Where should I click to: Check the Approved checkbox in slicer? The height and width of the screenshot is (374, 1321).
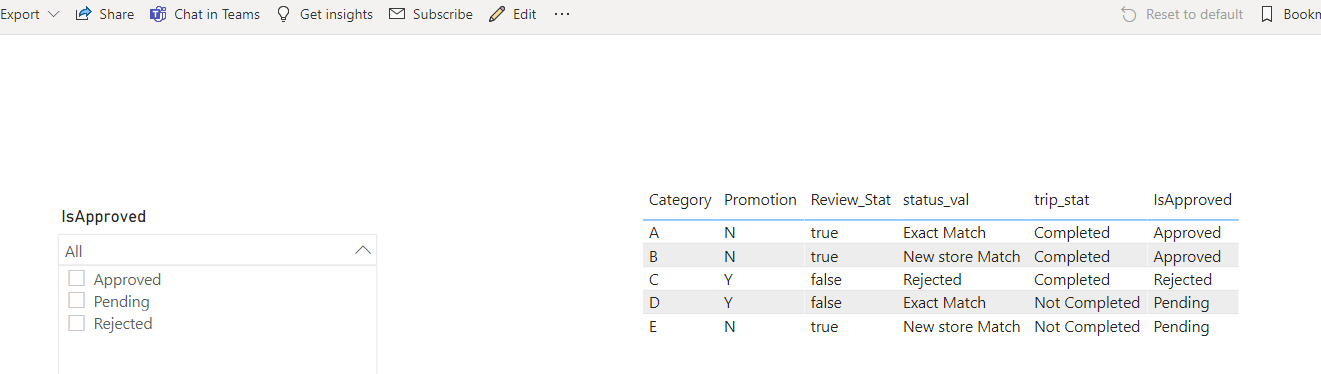[76, 278]
